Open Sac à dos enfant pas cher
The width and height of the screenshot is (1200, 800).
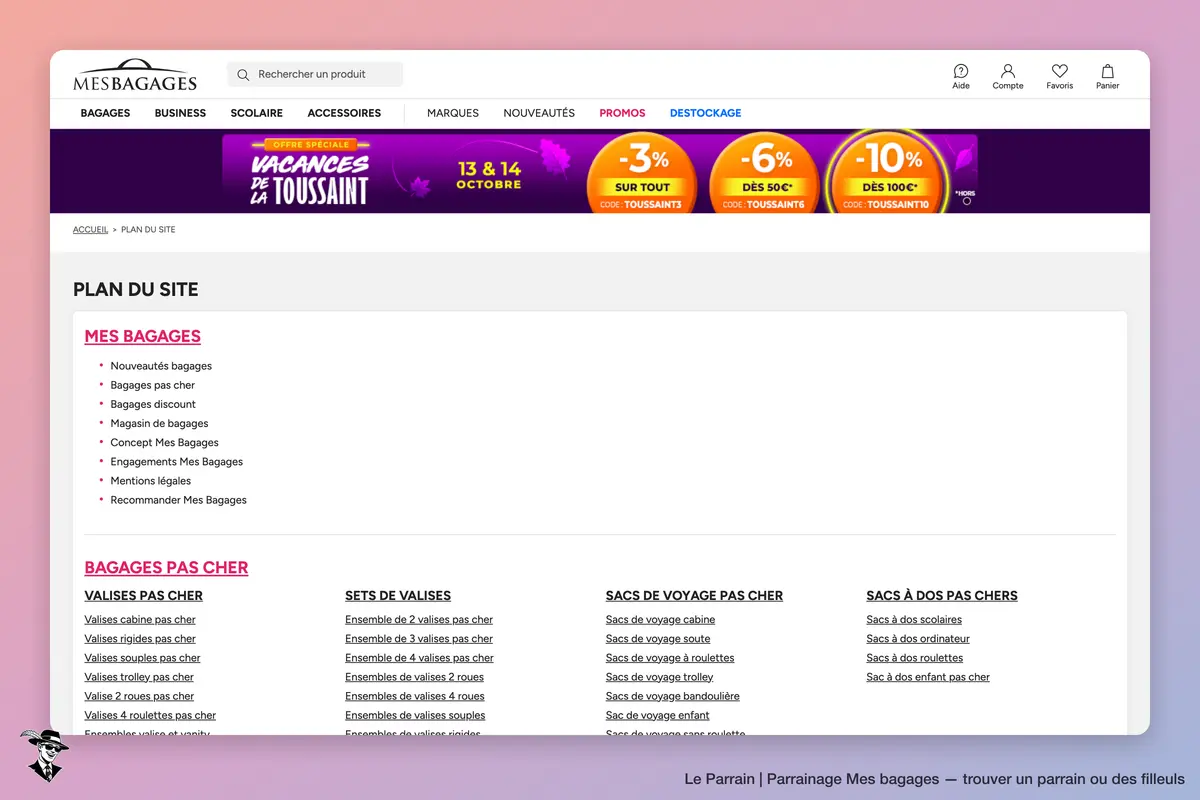[x=928, y=677]
